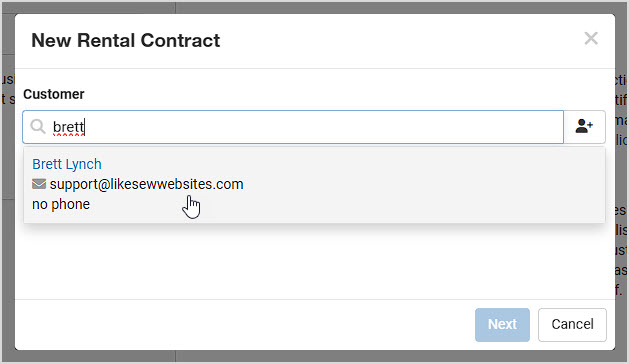Click blank header area beside dialog title
This screenshot has width=629, height=364.
tap(401, 41)
